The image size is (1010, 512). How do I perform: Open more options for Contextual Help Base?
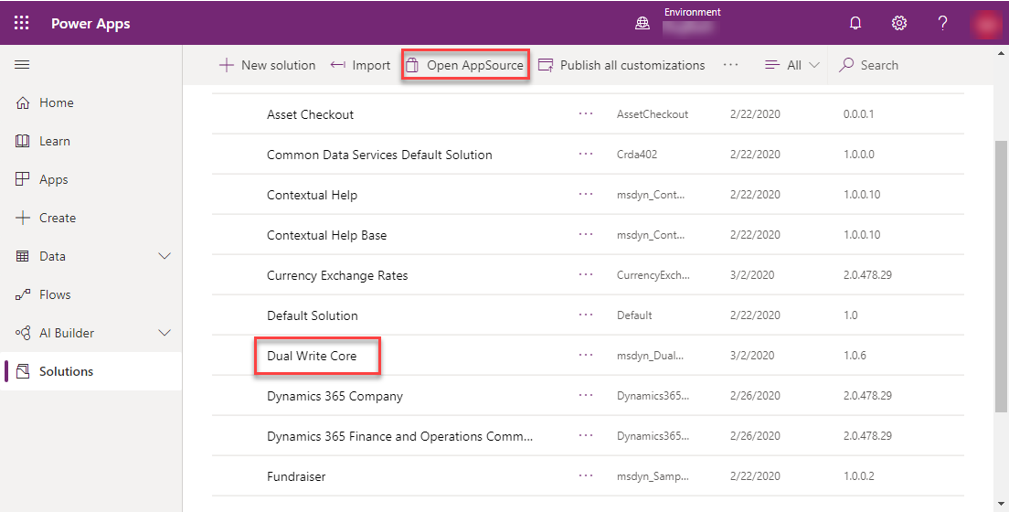coord(586,235)
